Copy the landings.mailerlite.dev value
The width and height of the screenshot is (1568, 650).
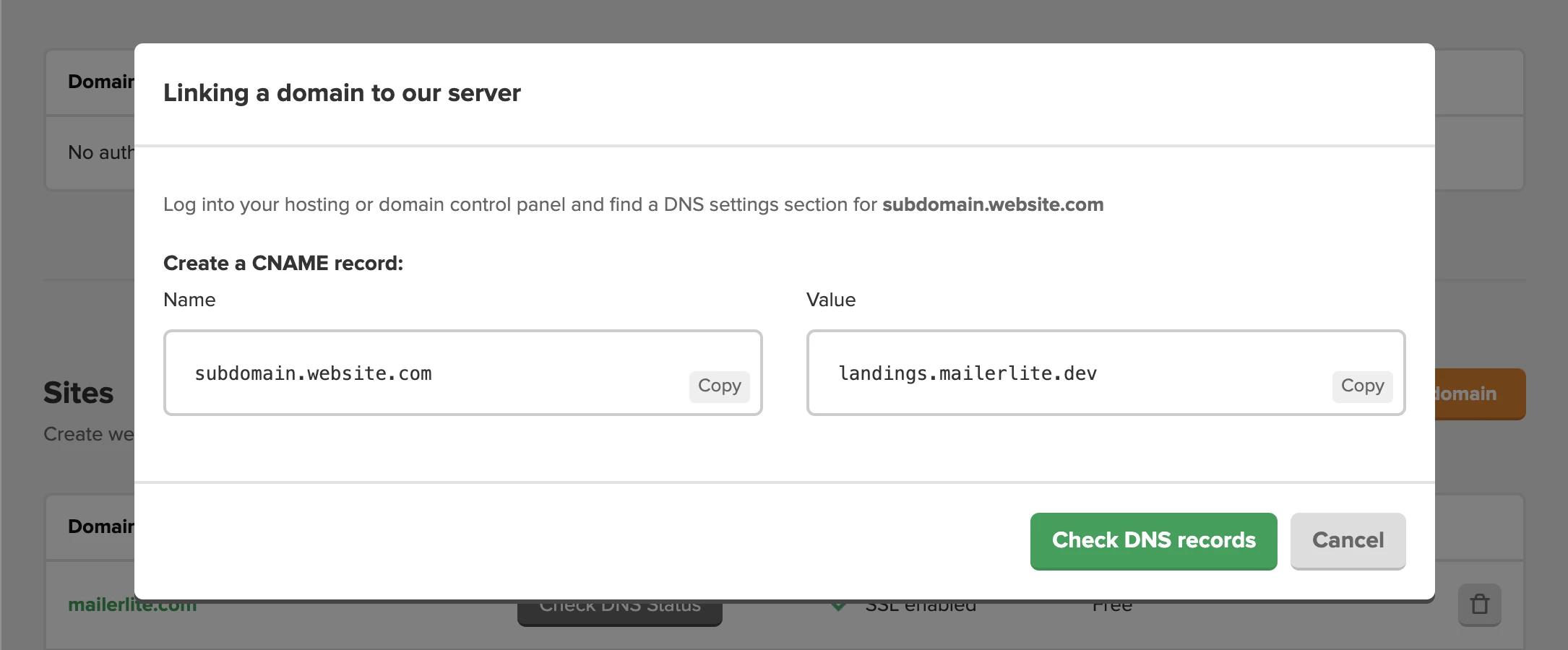(x=1362, y=386)
